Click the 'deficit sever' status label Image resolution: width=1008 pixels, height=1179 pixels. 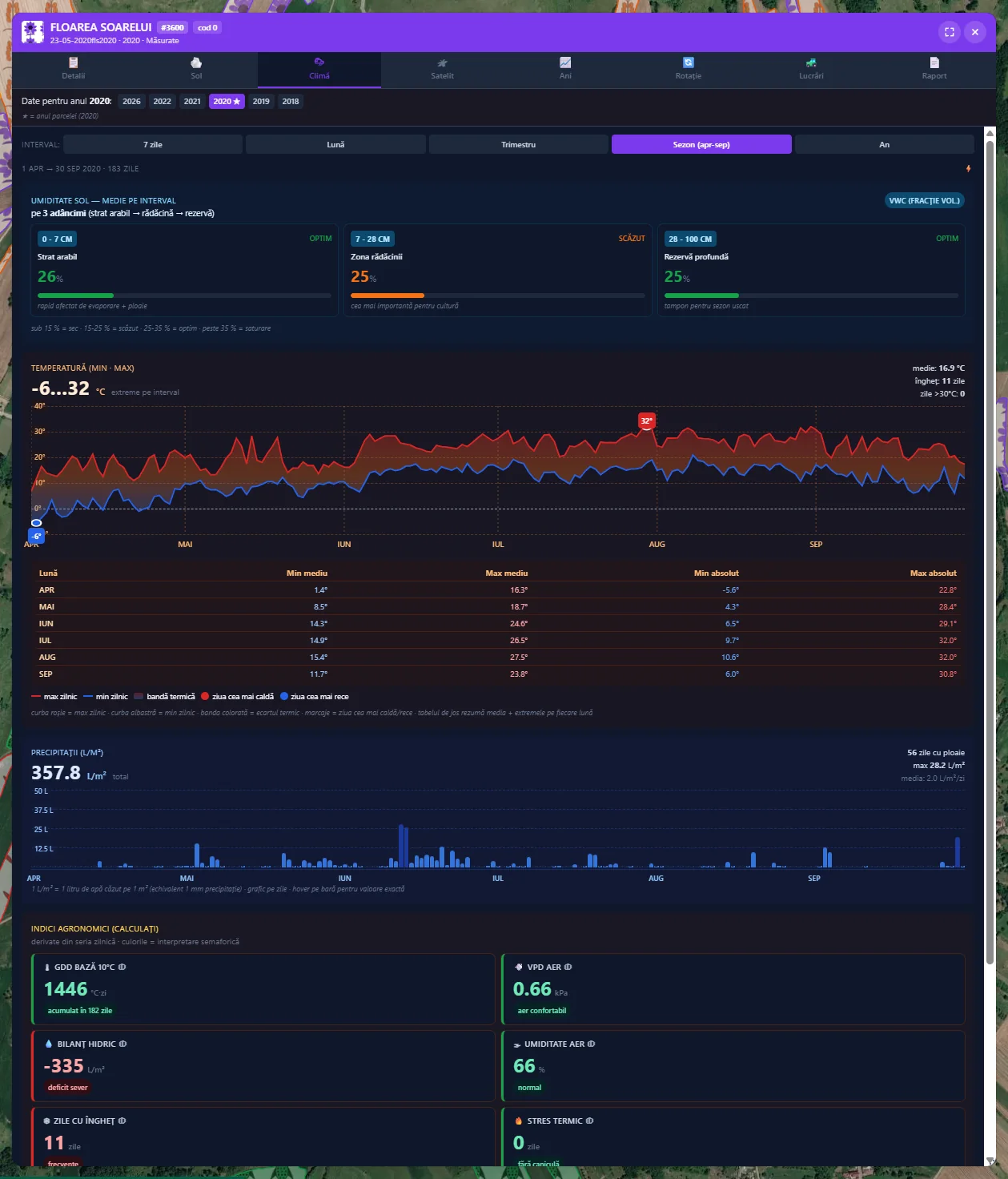coord(67,1088)
